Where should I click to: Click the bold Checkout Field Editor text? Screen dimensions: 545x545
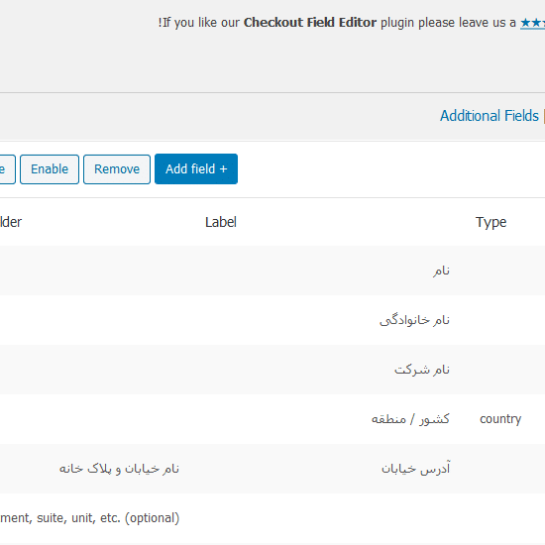pos(310,23)
